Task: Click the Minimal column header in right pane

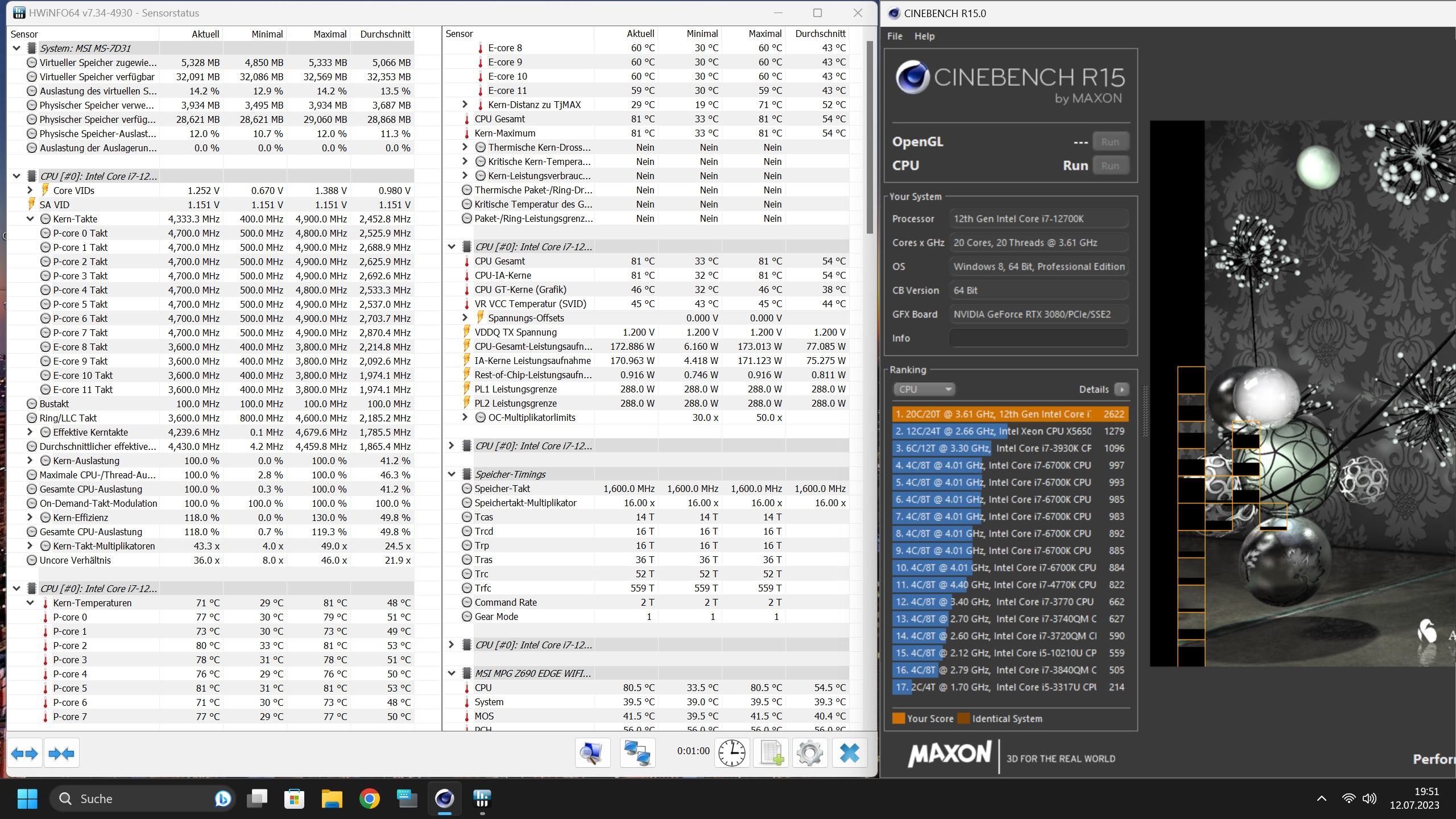Action: coord(690,34)
